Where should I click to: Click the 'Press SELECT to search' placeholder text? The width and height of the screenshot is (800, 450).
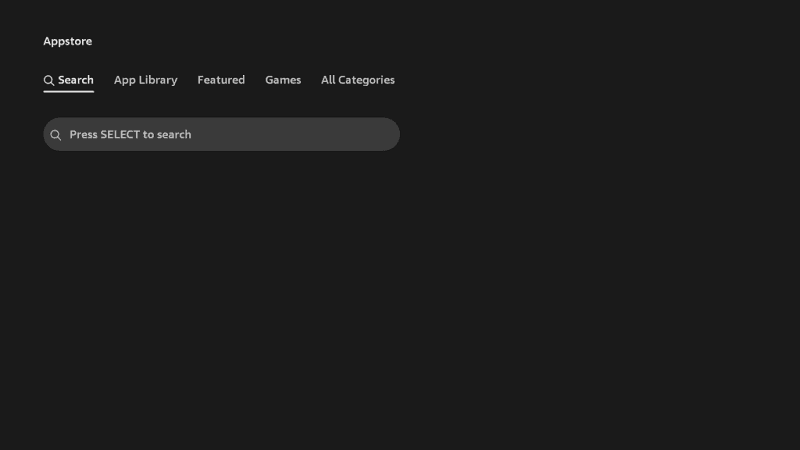click(x=130, y=134)
